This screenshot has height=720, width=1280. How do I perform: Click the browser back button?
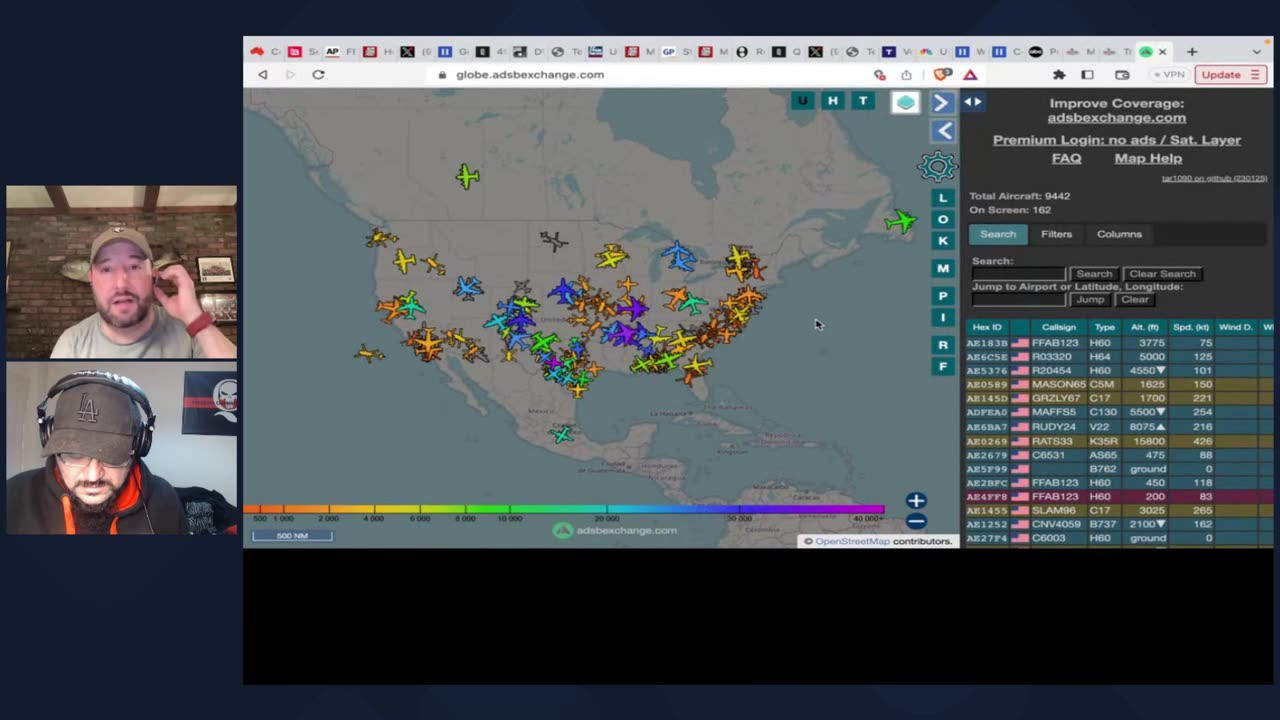263,75
